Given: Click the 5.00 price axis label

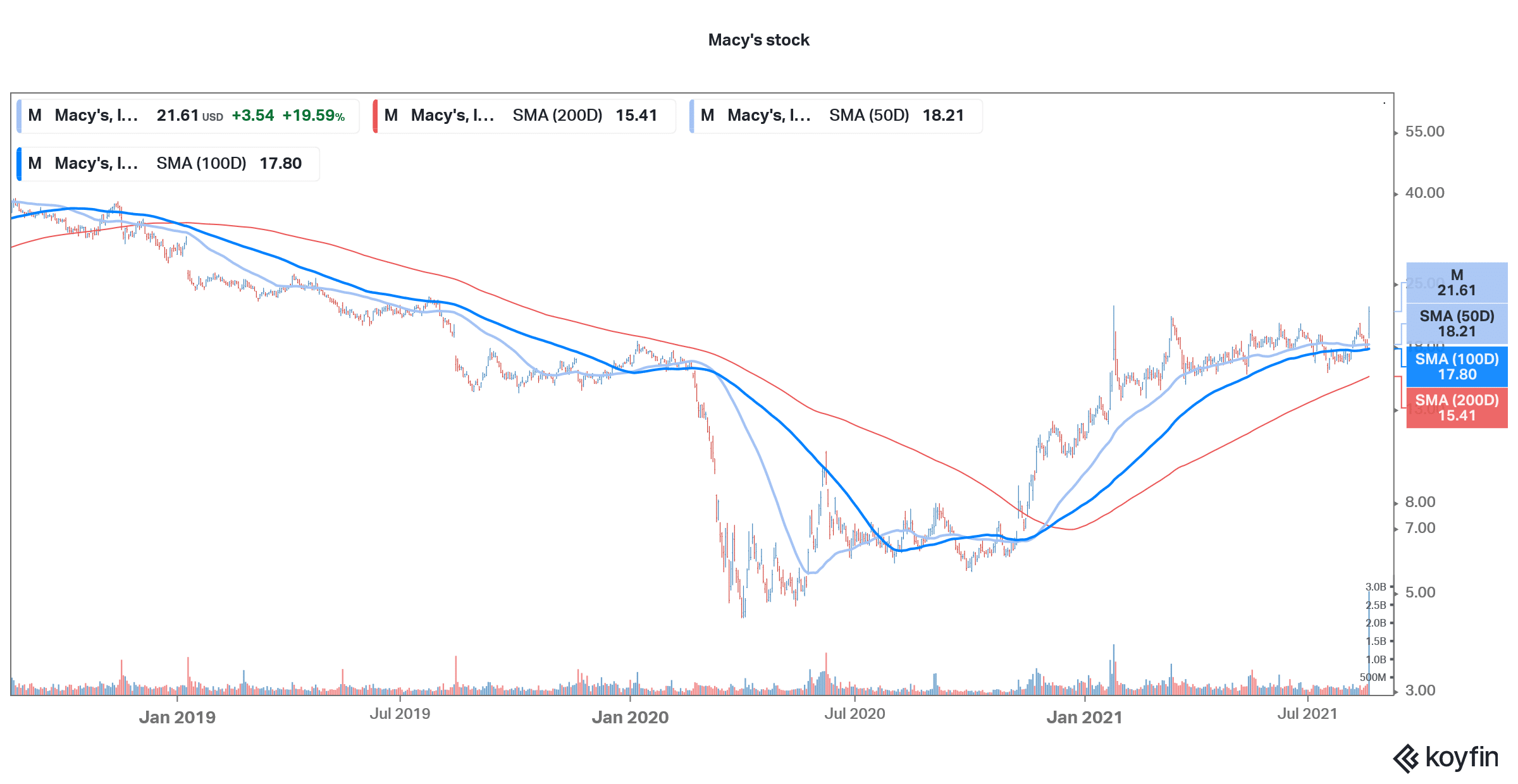Looking at the screenshot, I should (x=1420, y=592).
